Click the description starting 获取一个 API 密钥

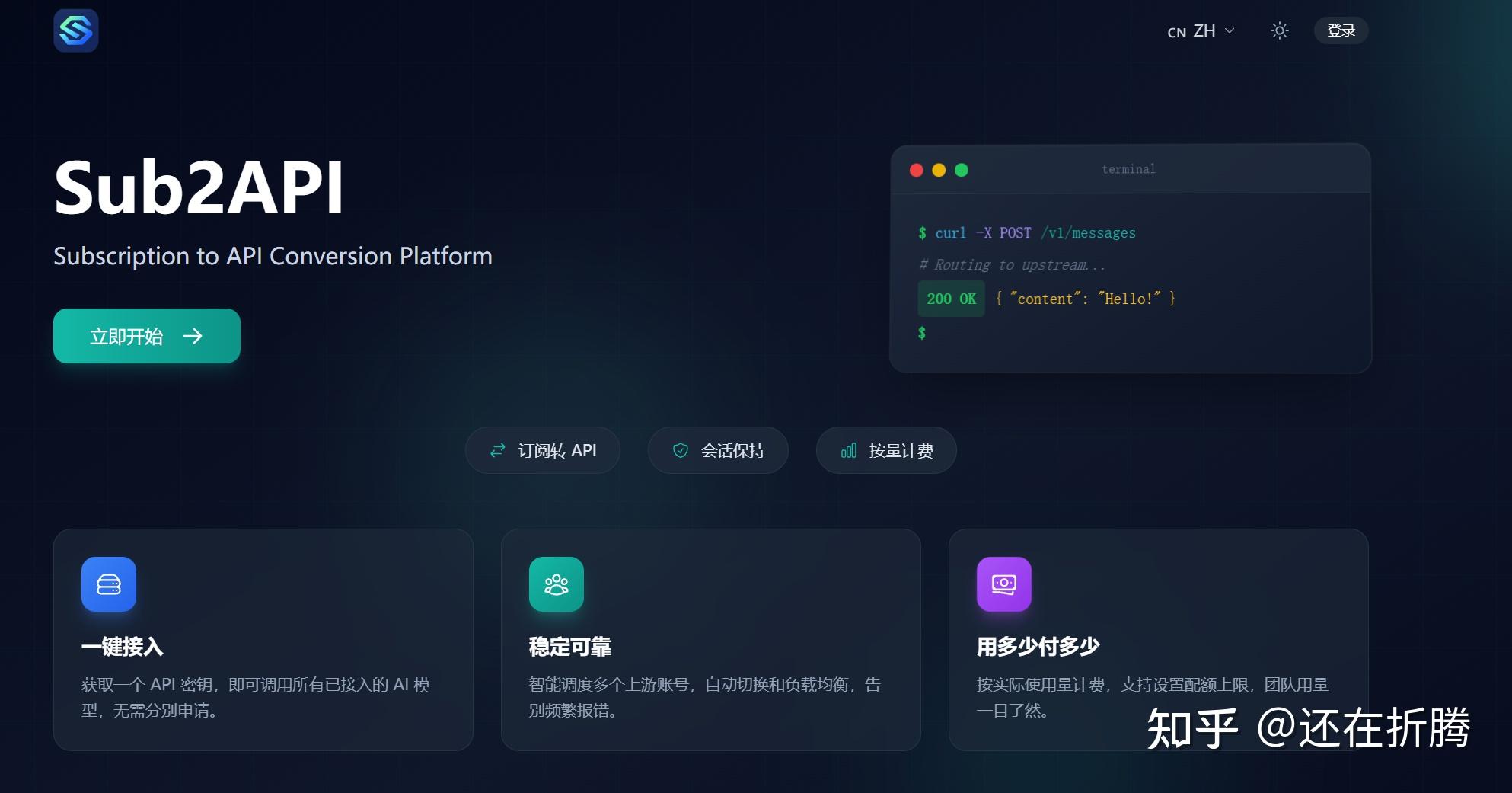click(256, 697)
